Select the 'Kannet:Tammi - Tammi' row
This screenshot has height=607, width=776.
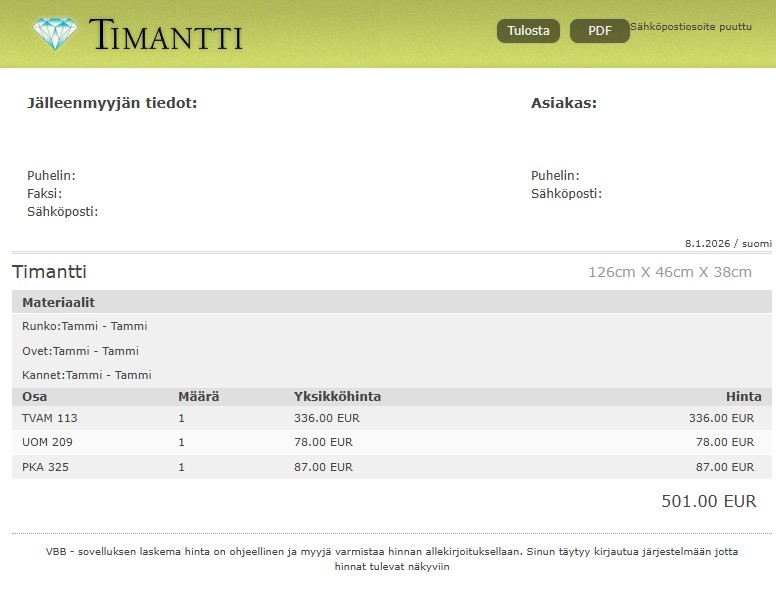tap(87, 375)
